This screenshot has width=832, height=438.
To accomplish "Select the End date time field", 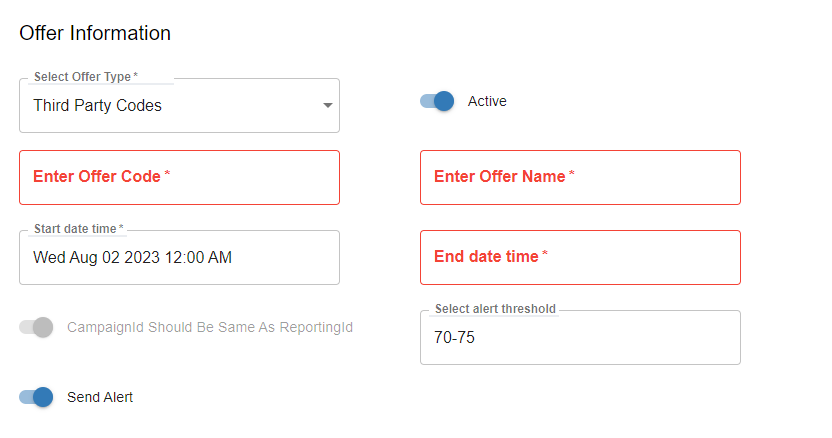I will tap(580, 257).
